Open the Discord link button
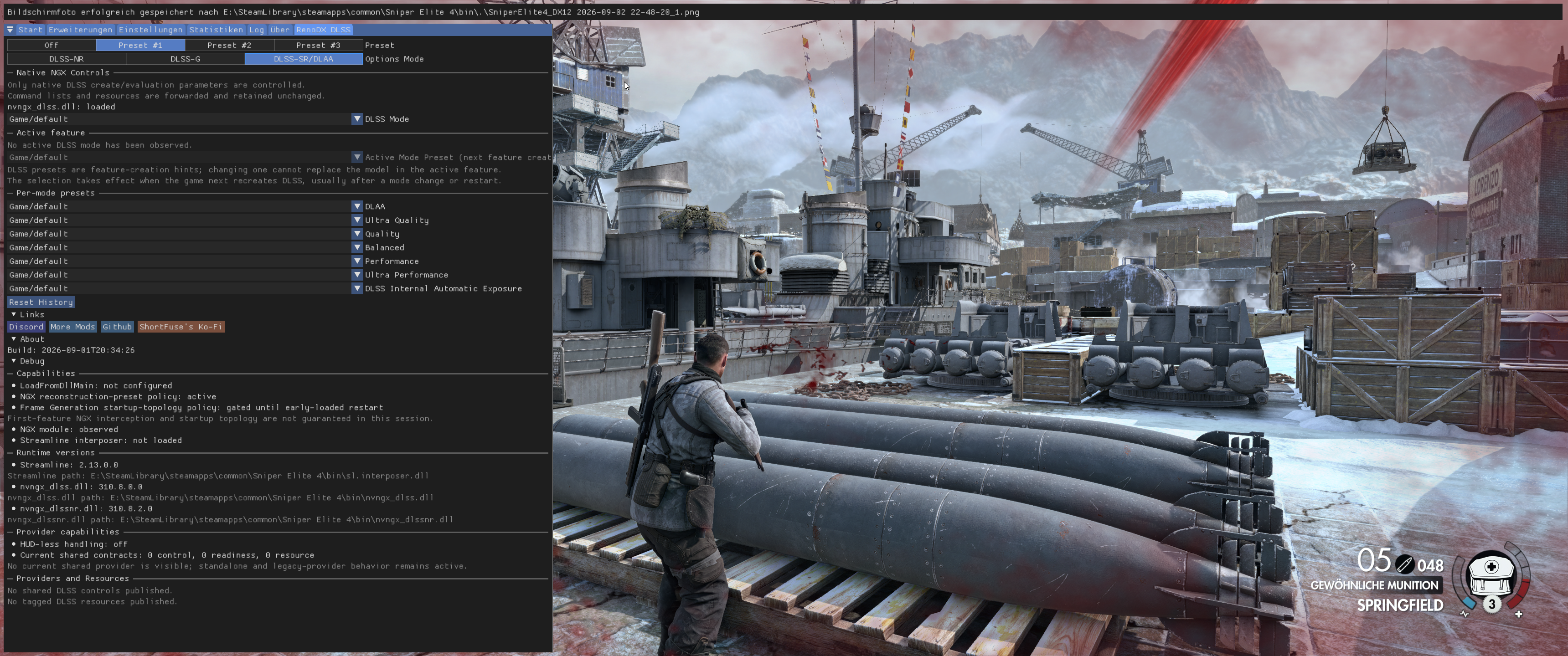Image resolution: width=1568 pixels, height=656 pixels. click(26, 327)
